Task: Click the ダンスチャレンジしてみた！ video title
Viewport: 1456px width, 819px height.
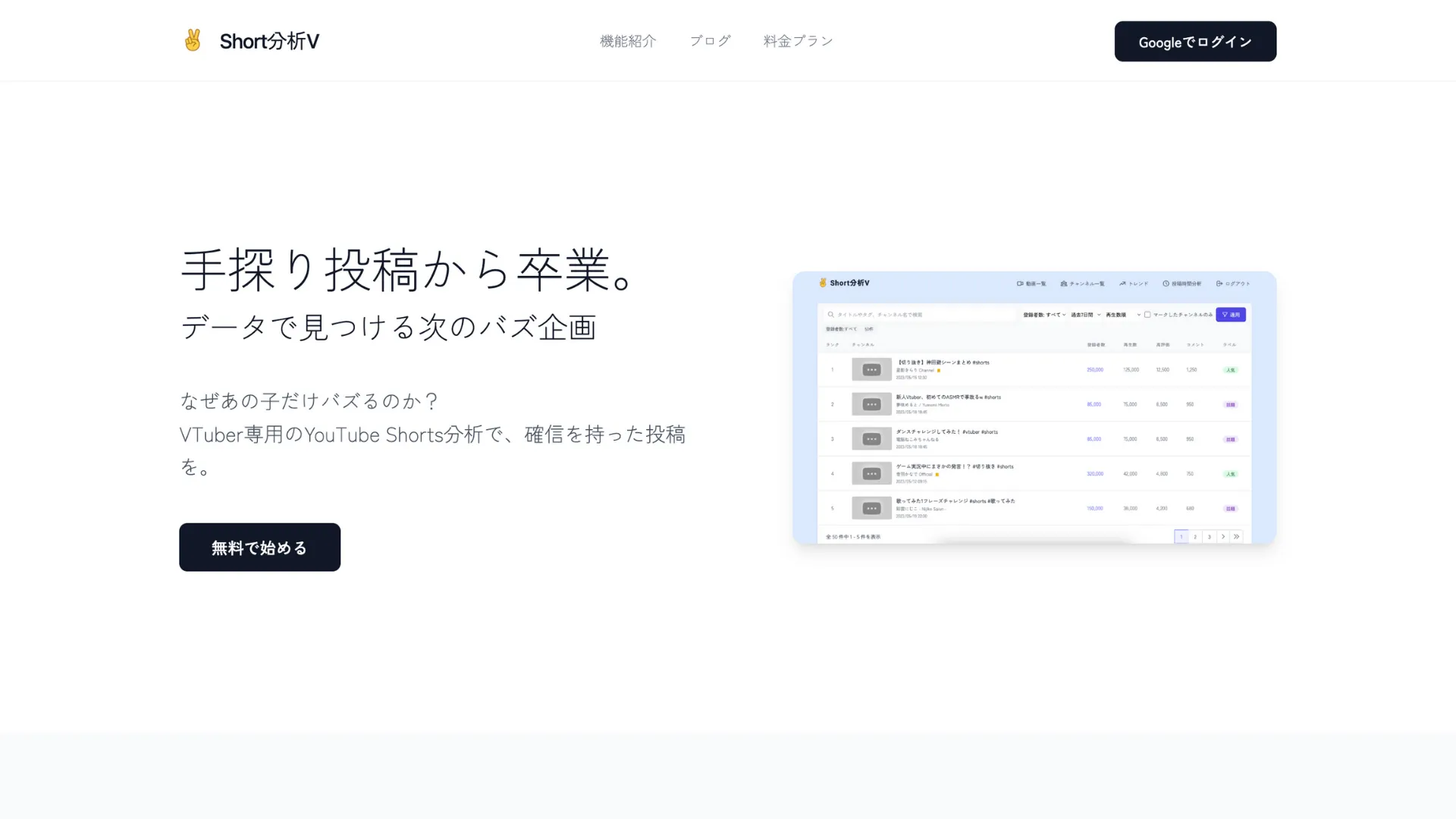Action: (x=947, y=431)
